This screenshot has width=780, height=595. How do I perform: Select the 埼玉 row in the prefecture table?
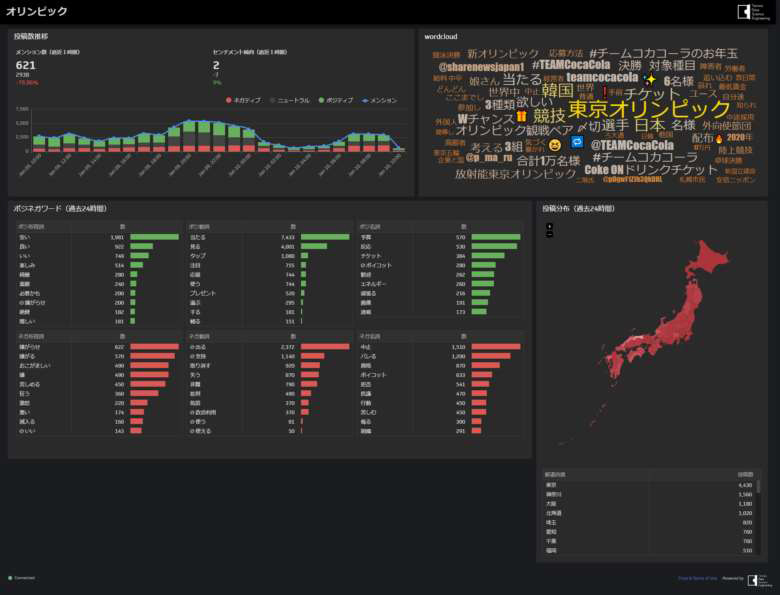[x=649, y=523]
